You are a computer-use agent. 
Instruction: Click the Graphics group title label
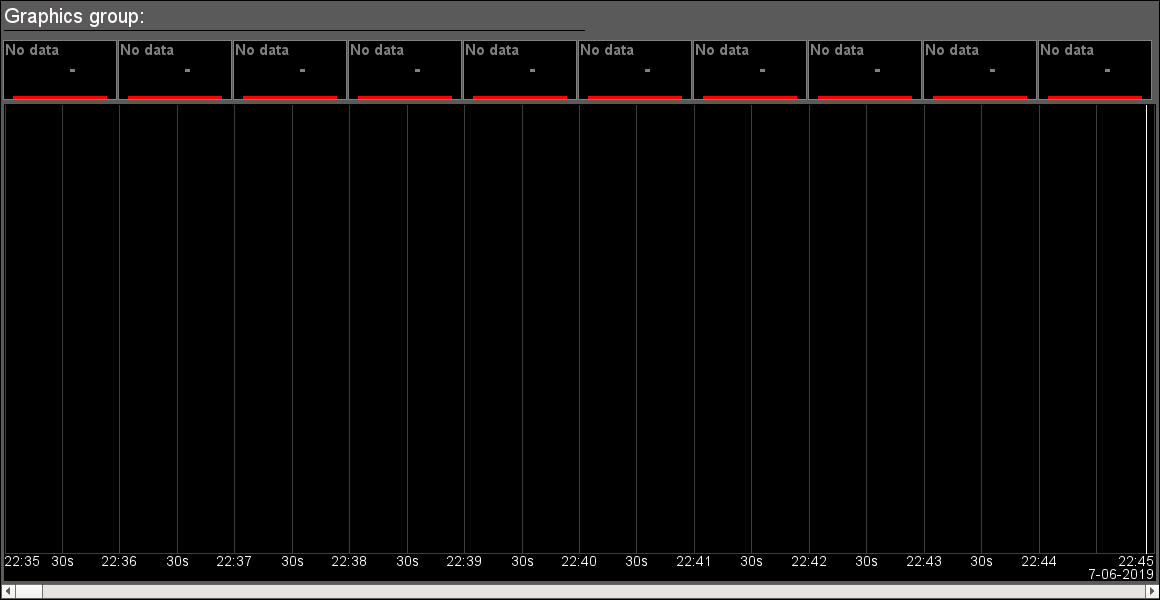[75, 16]
